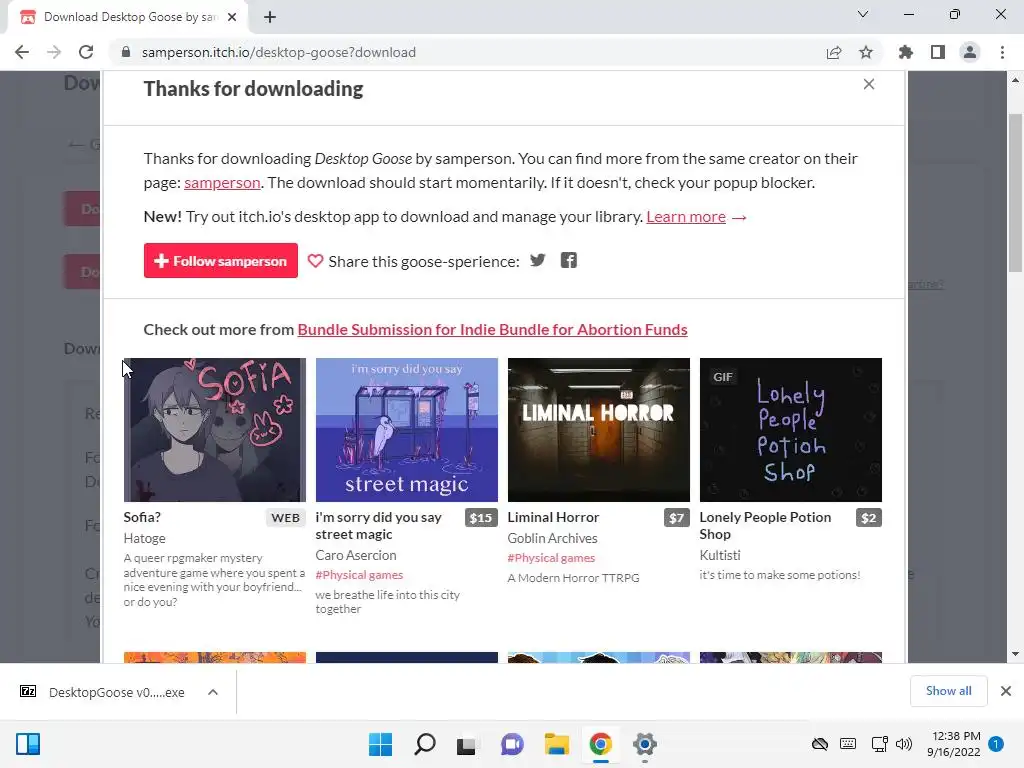The height and width of the screenshot is (768, 1024).
Task: Click the Chrome taskbar icon
Action: click(600, 744)
